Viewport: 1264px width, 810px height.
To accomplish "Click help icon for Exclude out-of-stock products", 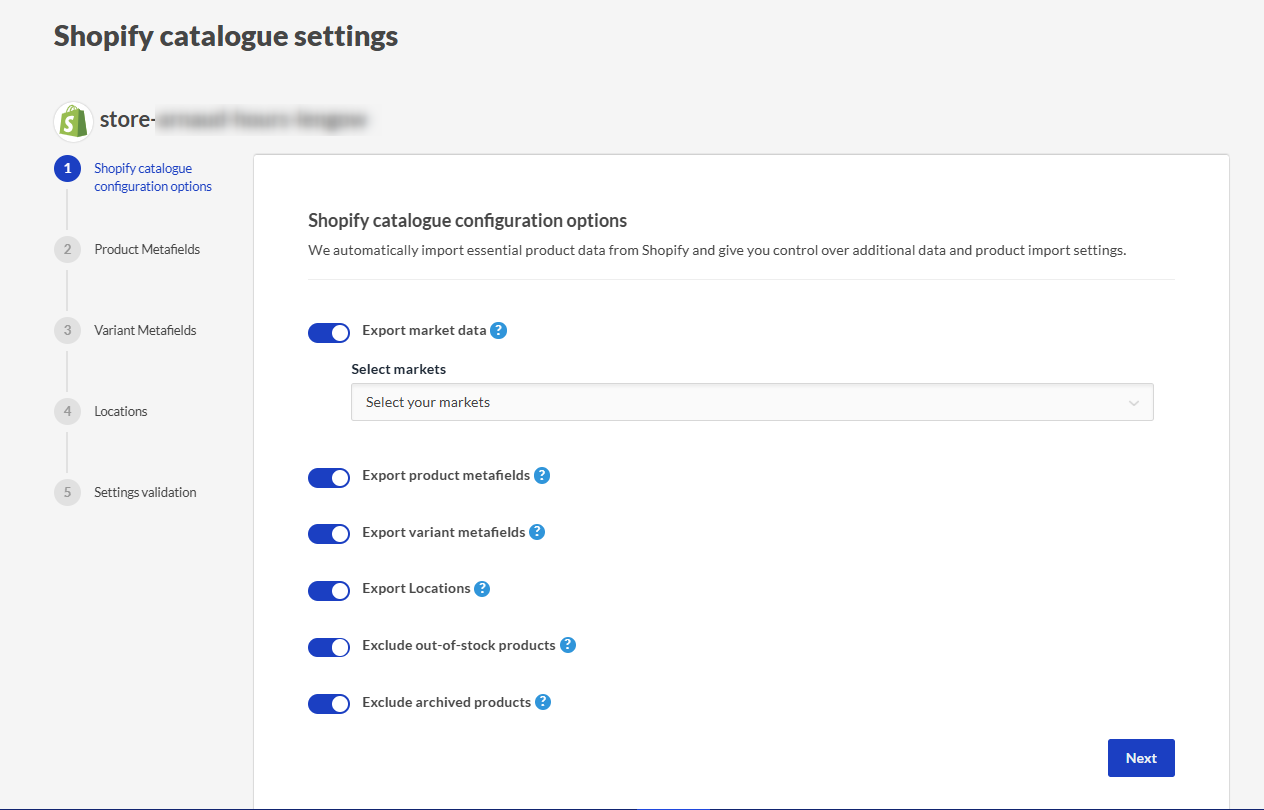I will coord(568,645).
